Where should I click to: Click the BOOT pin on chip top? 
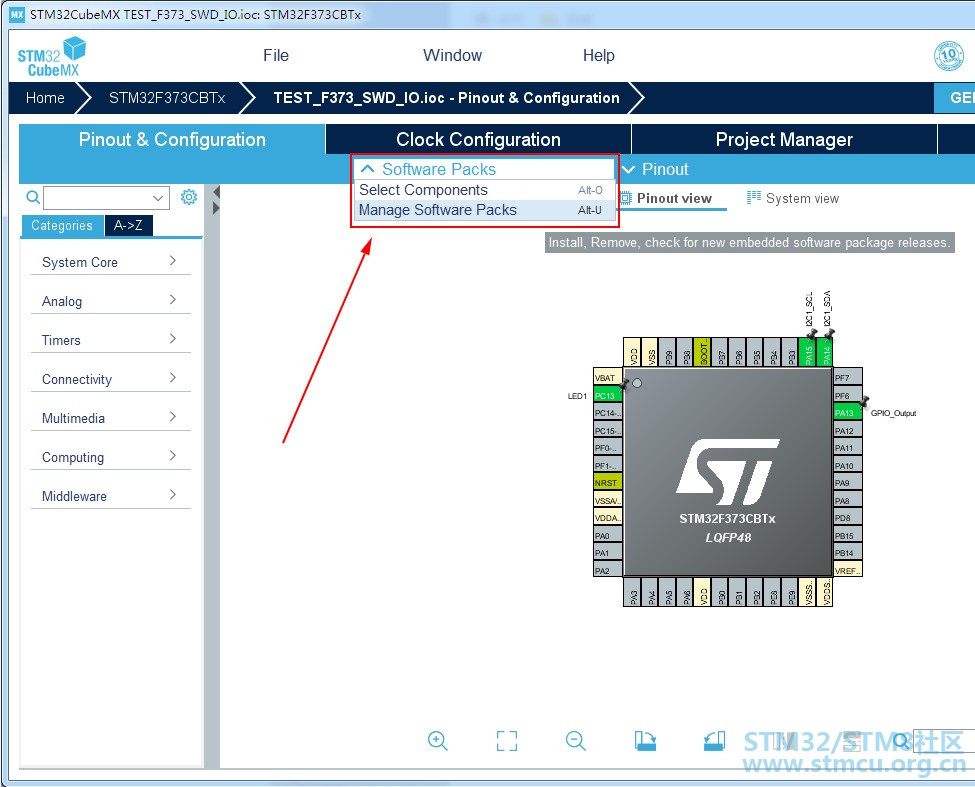(x=703, y=352)
